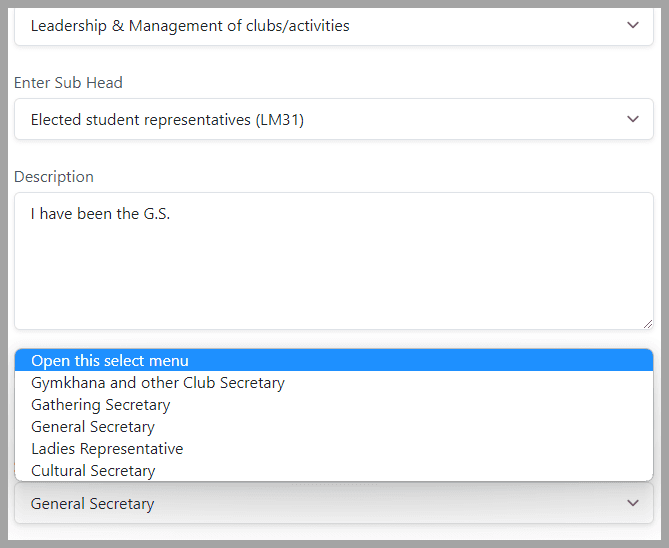669x548 pixels.
Task: Place cursor right after 'G.S.' text
Action: tap(171, 214)
